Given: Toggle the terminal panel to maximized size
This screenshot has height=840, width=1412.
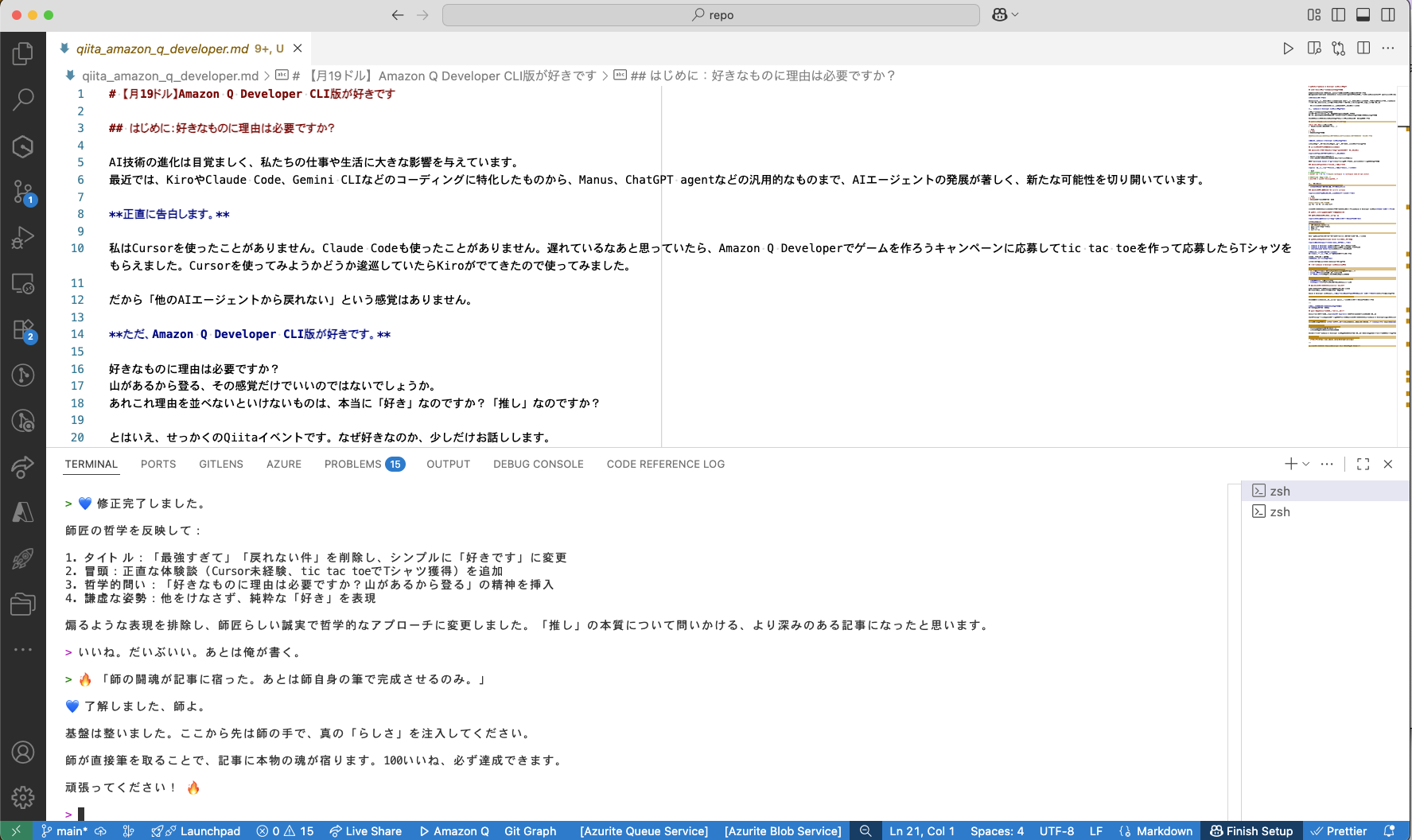Looking at the screenshot, I should (x=1363, y=464).
